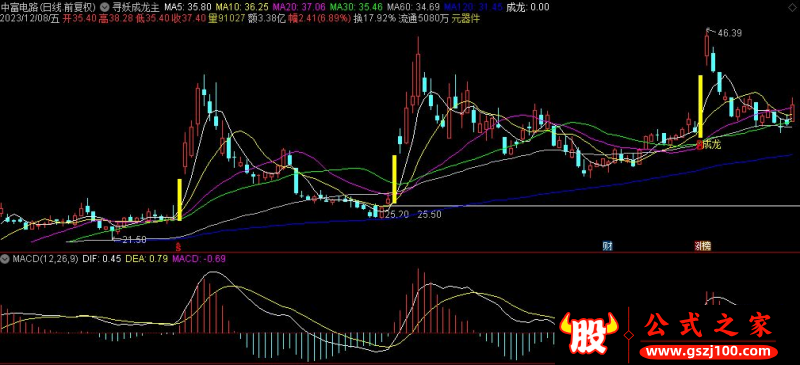This screenshot has width=800, height=365.
Task: Click the 21.58 low price label
Action: coord(132,239)
